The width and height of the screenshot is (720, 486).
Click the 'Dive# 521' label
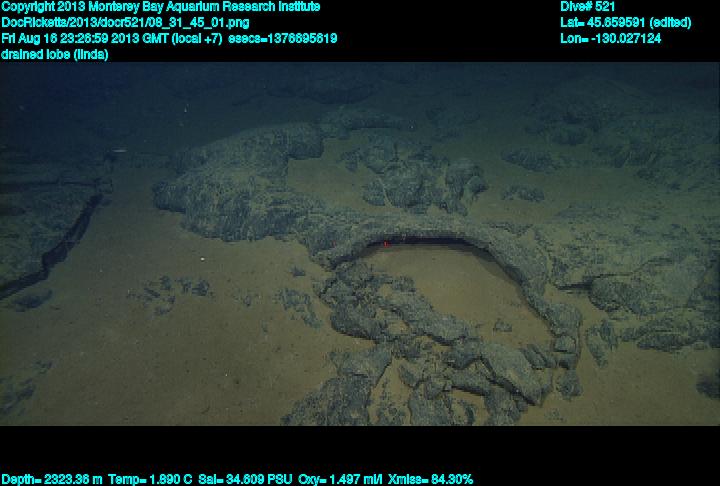(x=587, y=7)
